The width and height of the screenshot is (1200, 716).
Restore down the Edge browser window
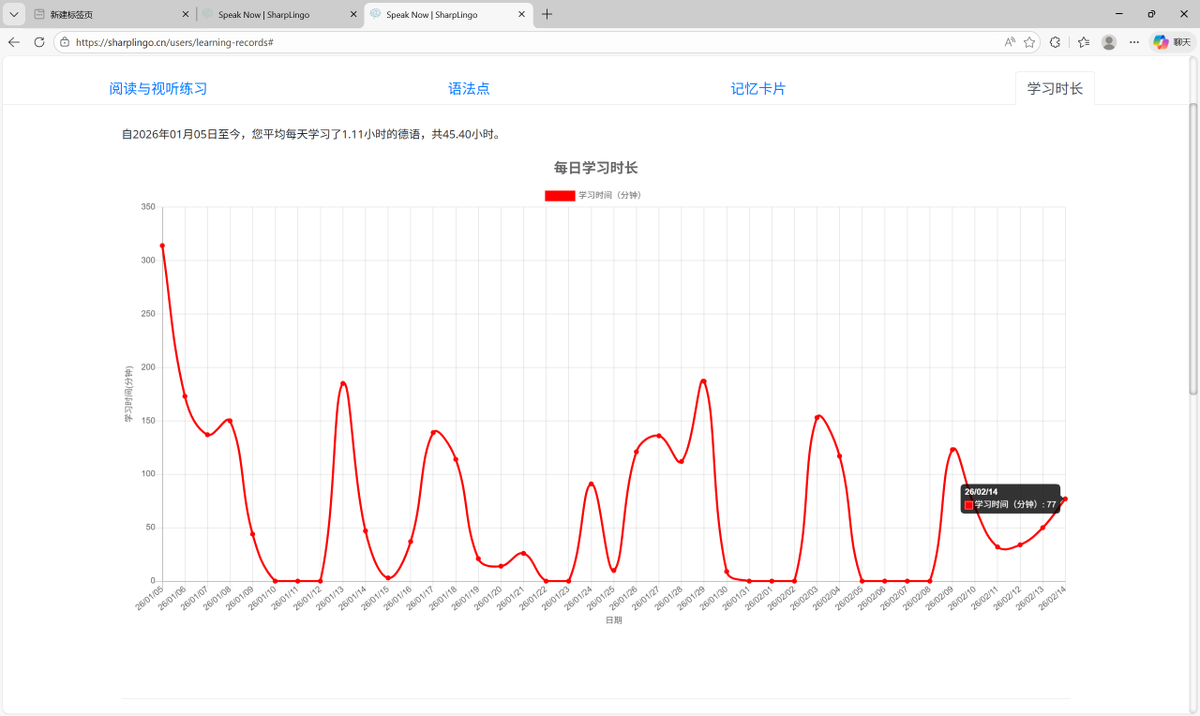(1151, 14)
